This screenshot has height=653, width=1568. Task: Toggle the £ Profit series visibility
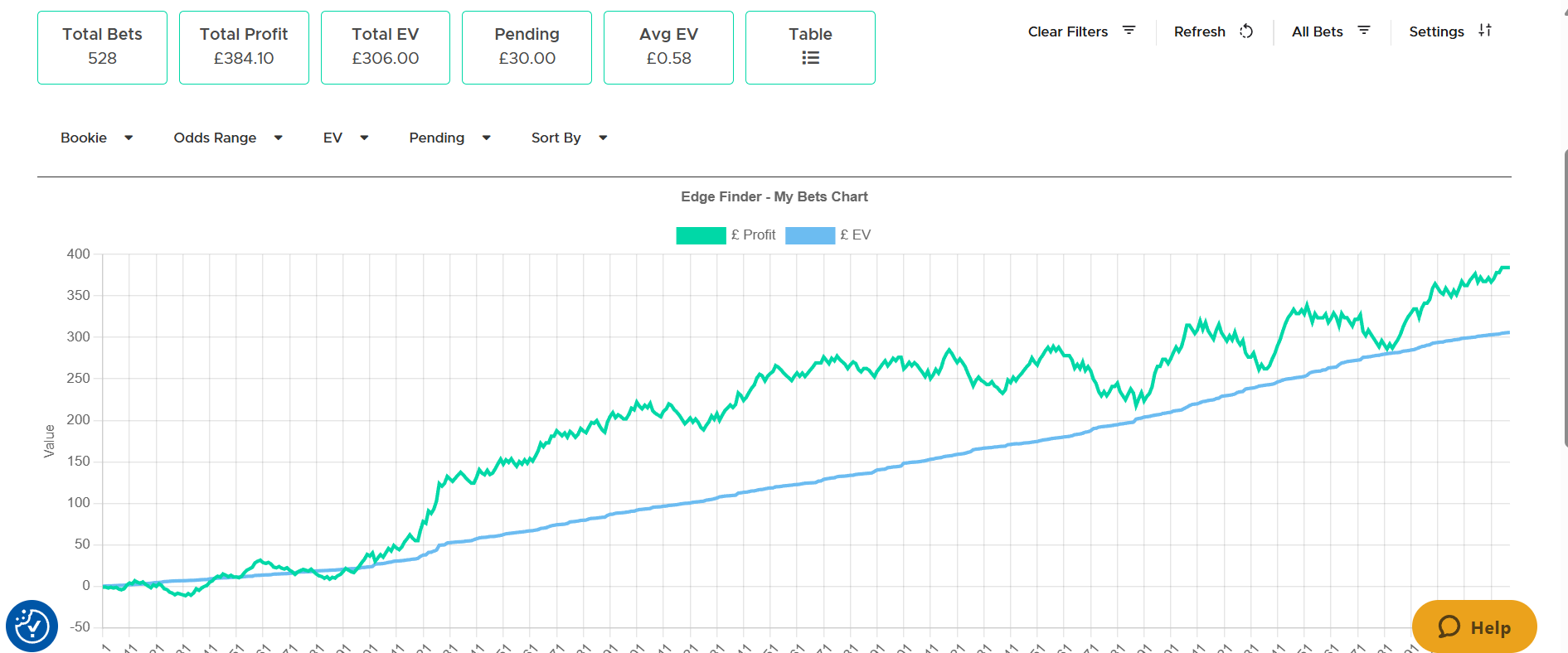pyautogui.click(x=753, y=235)
